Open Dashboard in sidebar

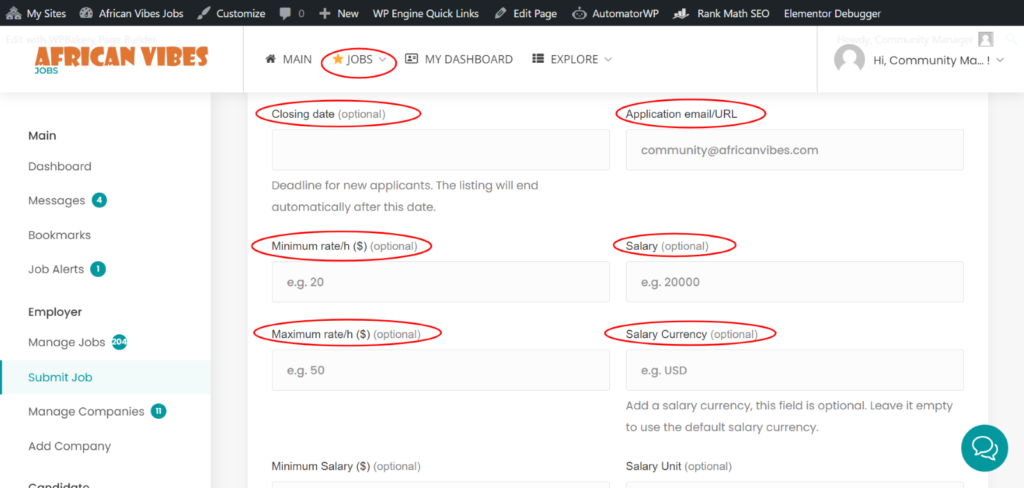tap(59, 167)
